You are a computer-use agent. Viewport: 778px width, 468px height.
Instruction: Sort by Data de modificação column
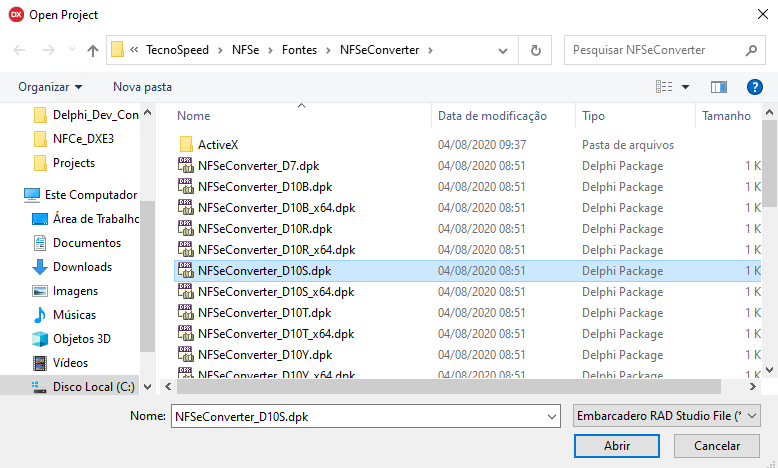pyautogui.click(x=492, y=116)
